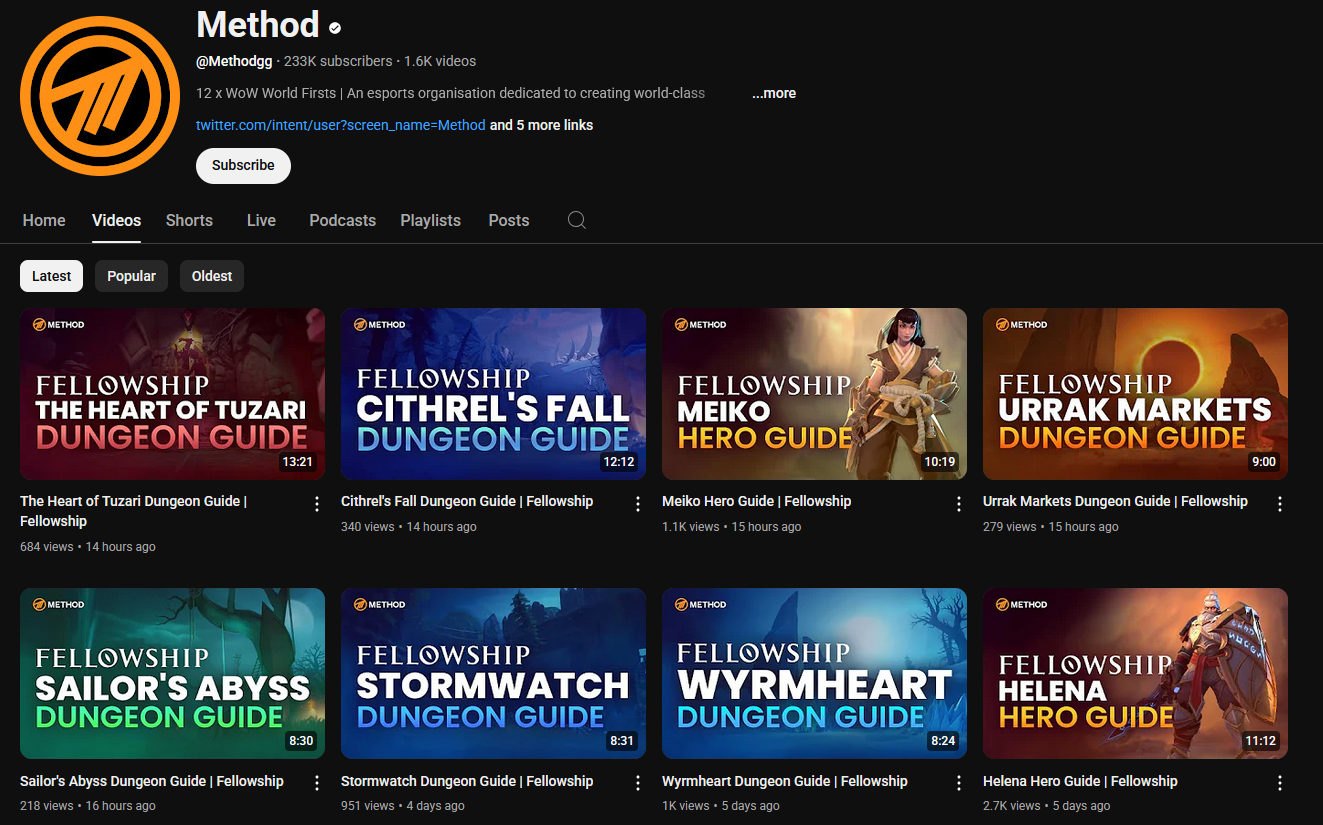
Task: Open 'Cithrel's Fall Dungeon Guide' title link
Action: pyautogui.click(x=467, y=501)
